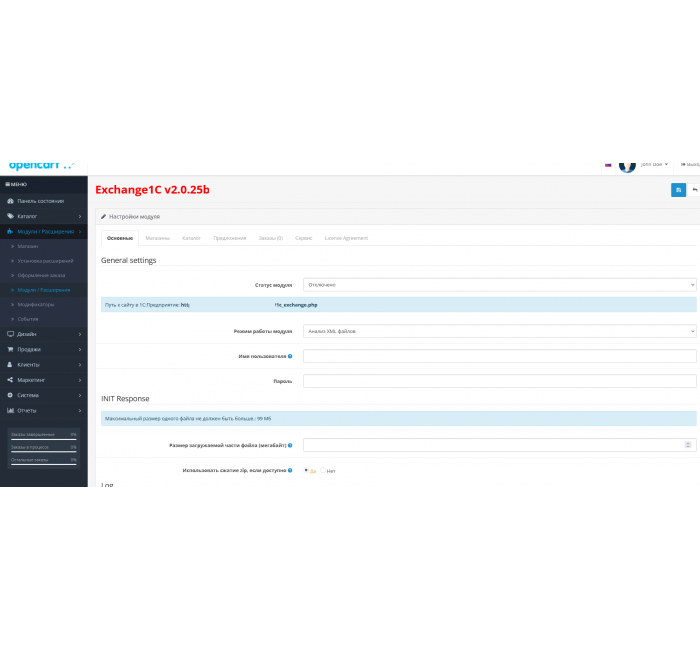Screen dimensions: 700x650
Task: Select the Да radio for zip compression
Action: (306, 470)
